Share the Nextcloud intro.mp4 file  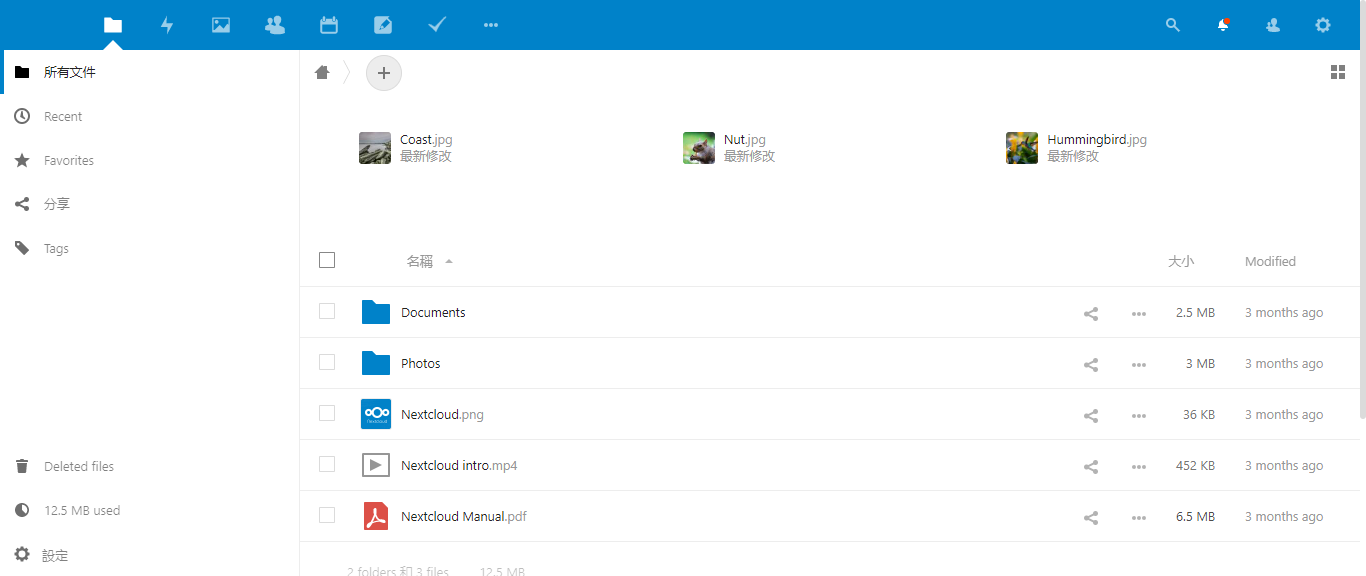(x=1091, y=466)
